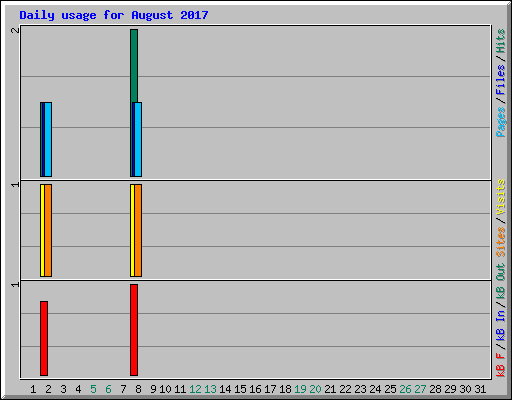Click day '19' on the x-axis
This screenshot has width=512, height=400.
[x=300, y=389]
